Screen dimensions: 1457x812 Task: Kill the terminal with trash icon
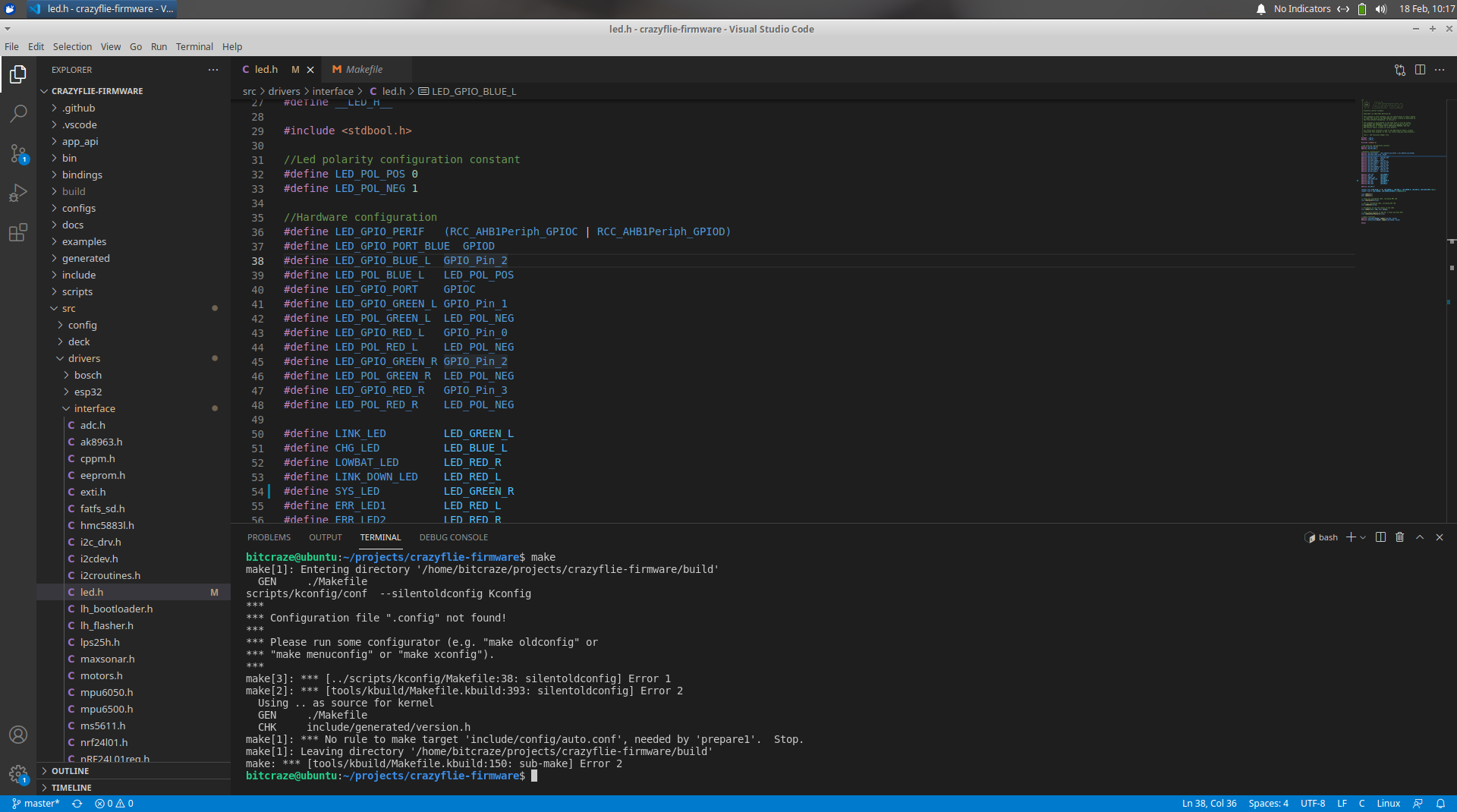[1400, 537]
